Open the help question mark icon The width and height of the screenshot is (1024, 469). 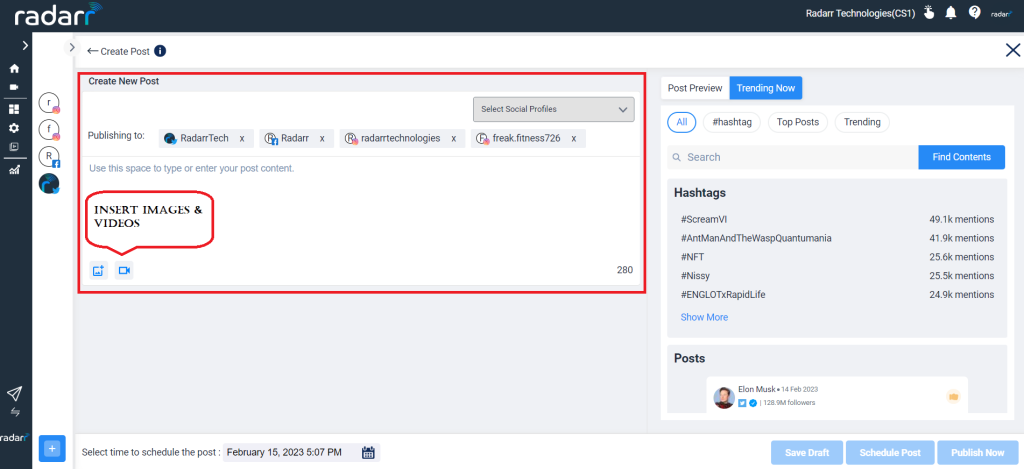click(974, 12)
